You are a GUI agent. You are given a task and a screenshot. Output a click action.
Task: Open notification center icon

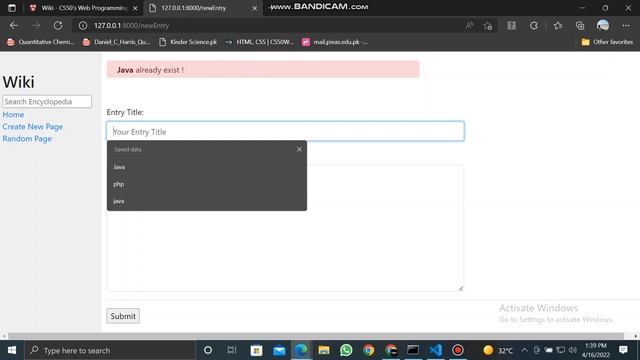pyautogui.click(x=623, y=350)
